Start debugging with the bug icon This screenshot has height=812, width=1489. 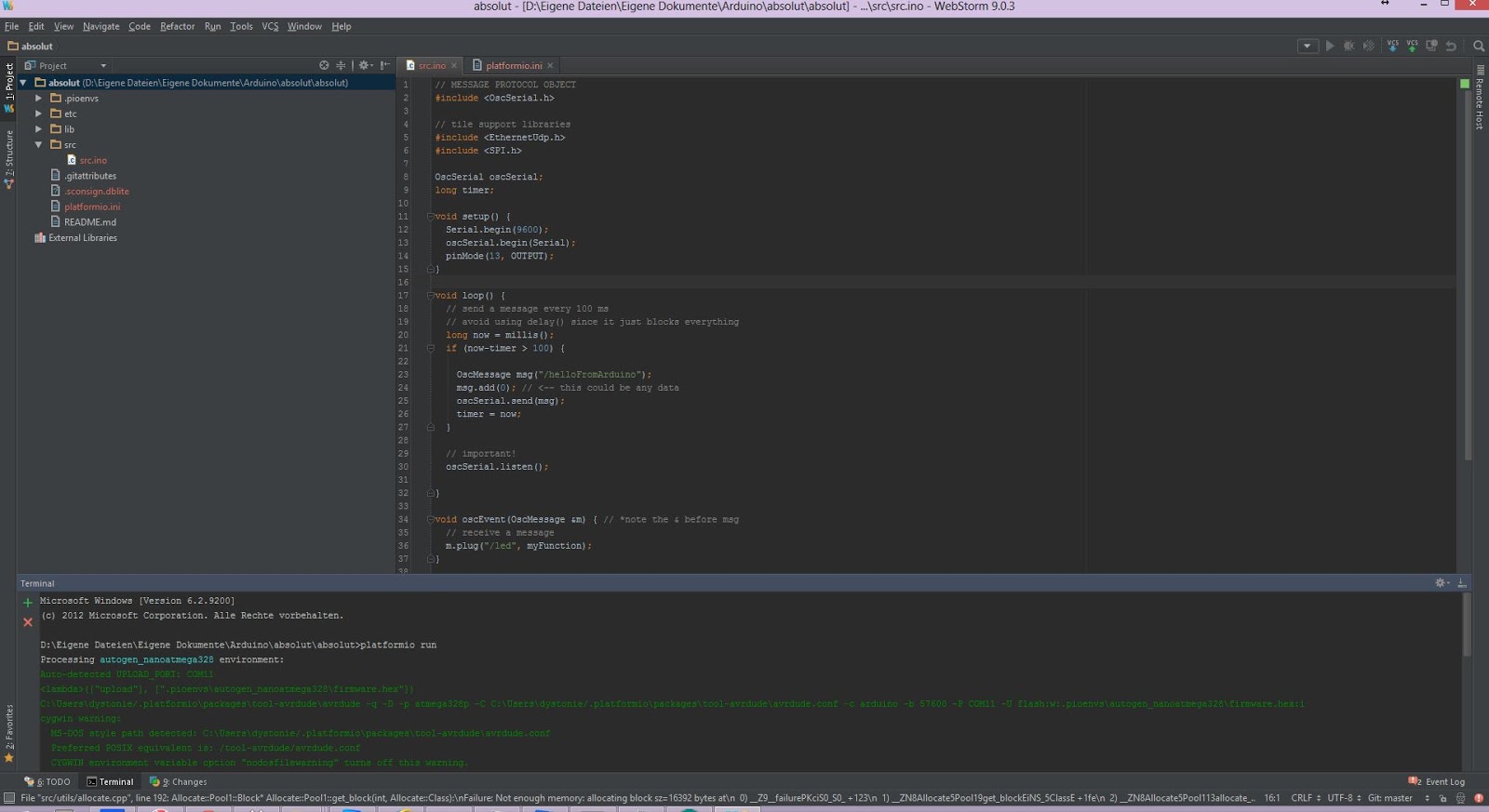coord(1348,46)
